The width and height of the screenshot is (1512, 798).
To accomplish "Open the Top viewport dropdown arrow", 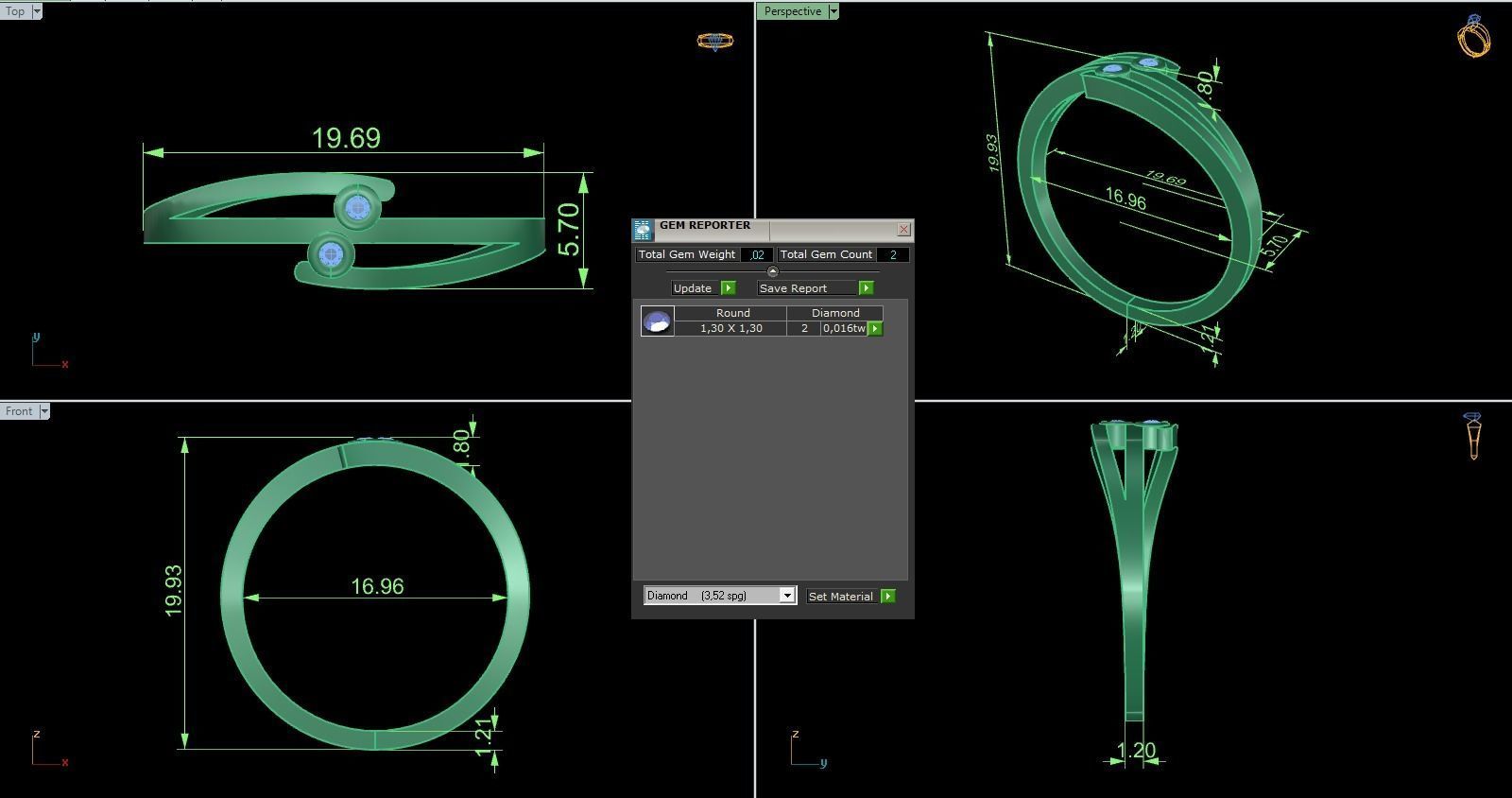I will 37,11.
